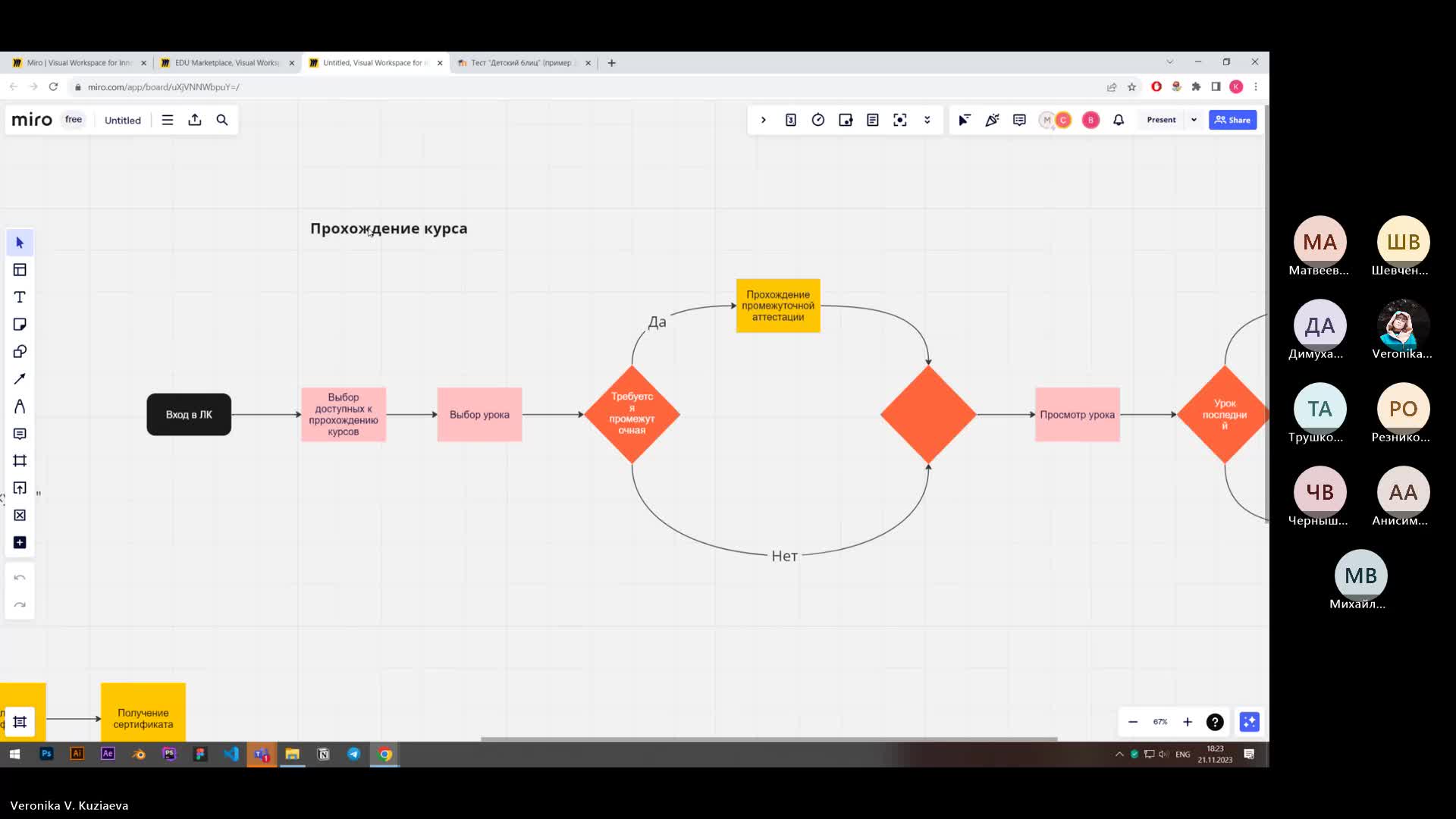This screenshot has width=1456, height=819.
Task: Search the board
Action: 222,120
